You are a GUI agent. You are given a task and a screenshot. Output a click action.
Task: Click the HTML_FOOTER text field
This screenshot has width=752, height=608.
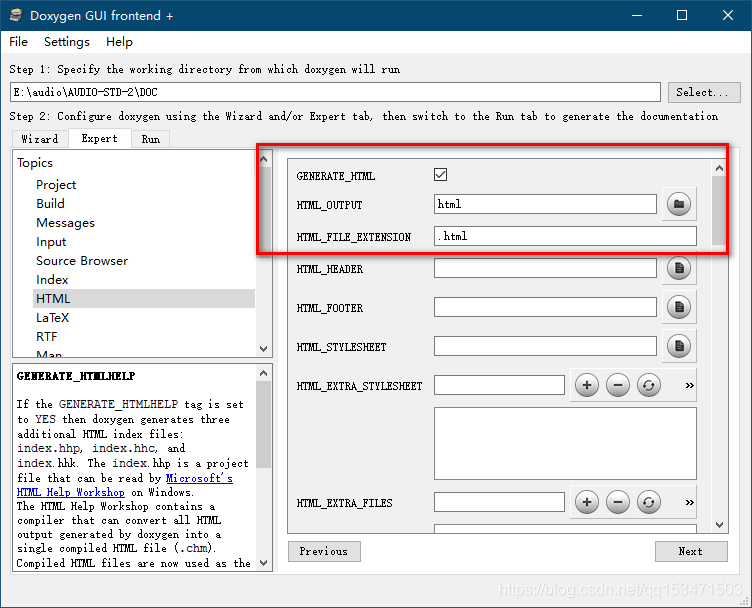click(545, 307)
